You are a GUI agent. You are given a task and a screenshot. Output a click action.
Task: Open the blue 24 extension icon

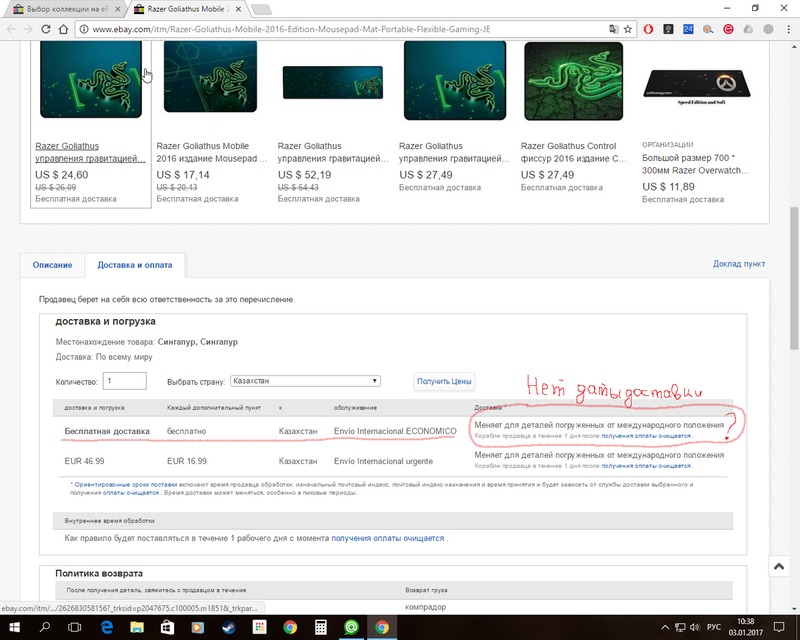pos(688,29)
